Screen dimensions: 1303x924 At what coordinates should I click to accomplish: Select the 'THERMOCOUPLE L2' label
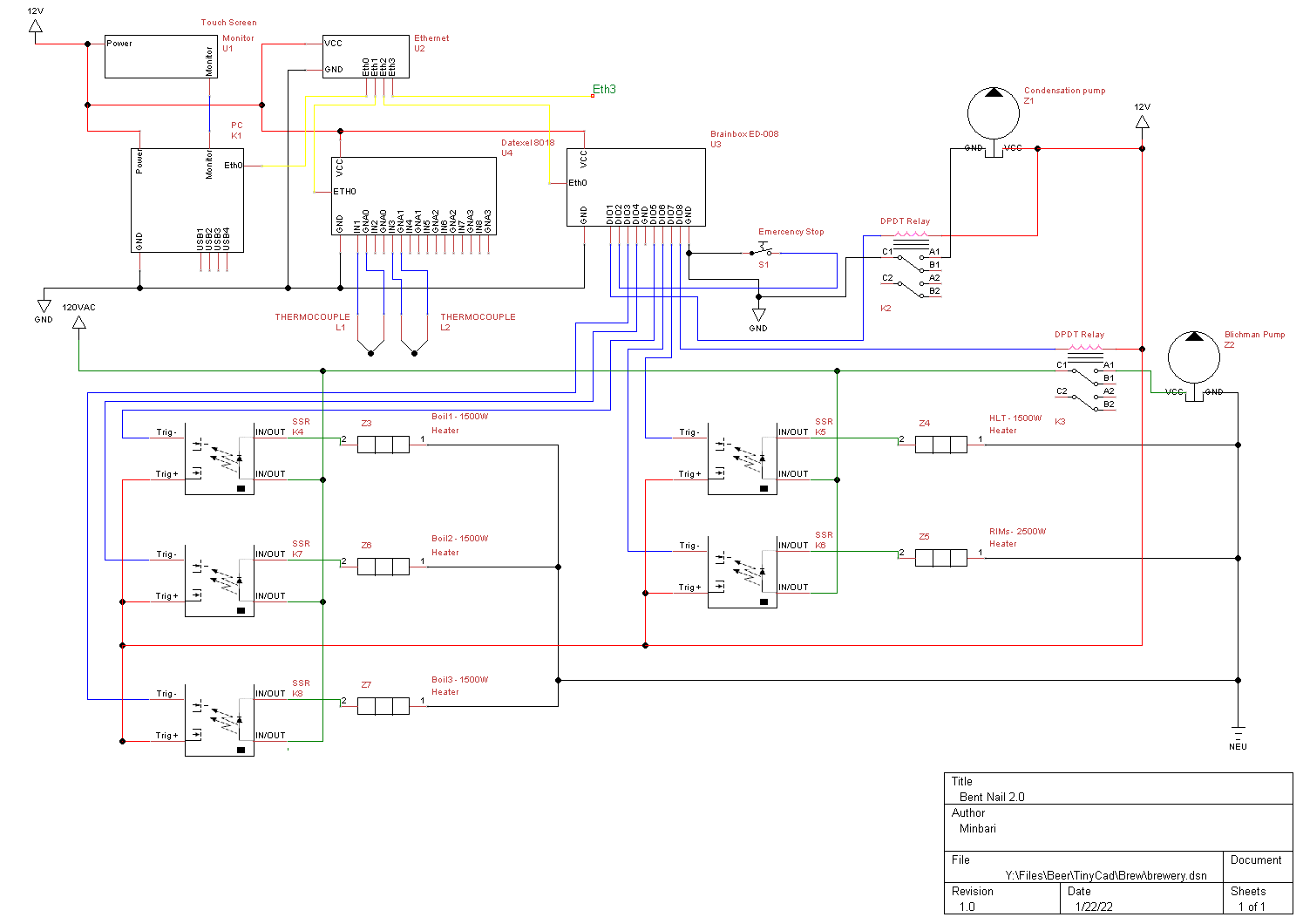click(478, 323)
